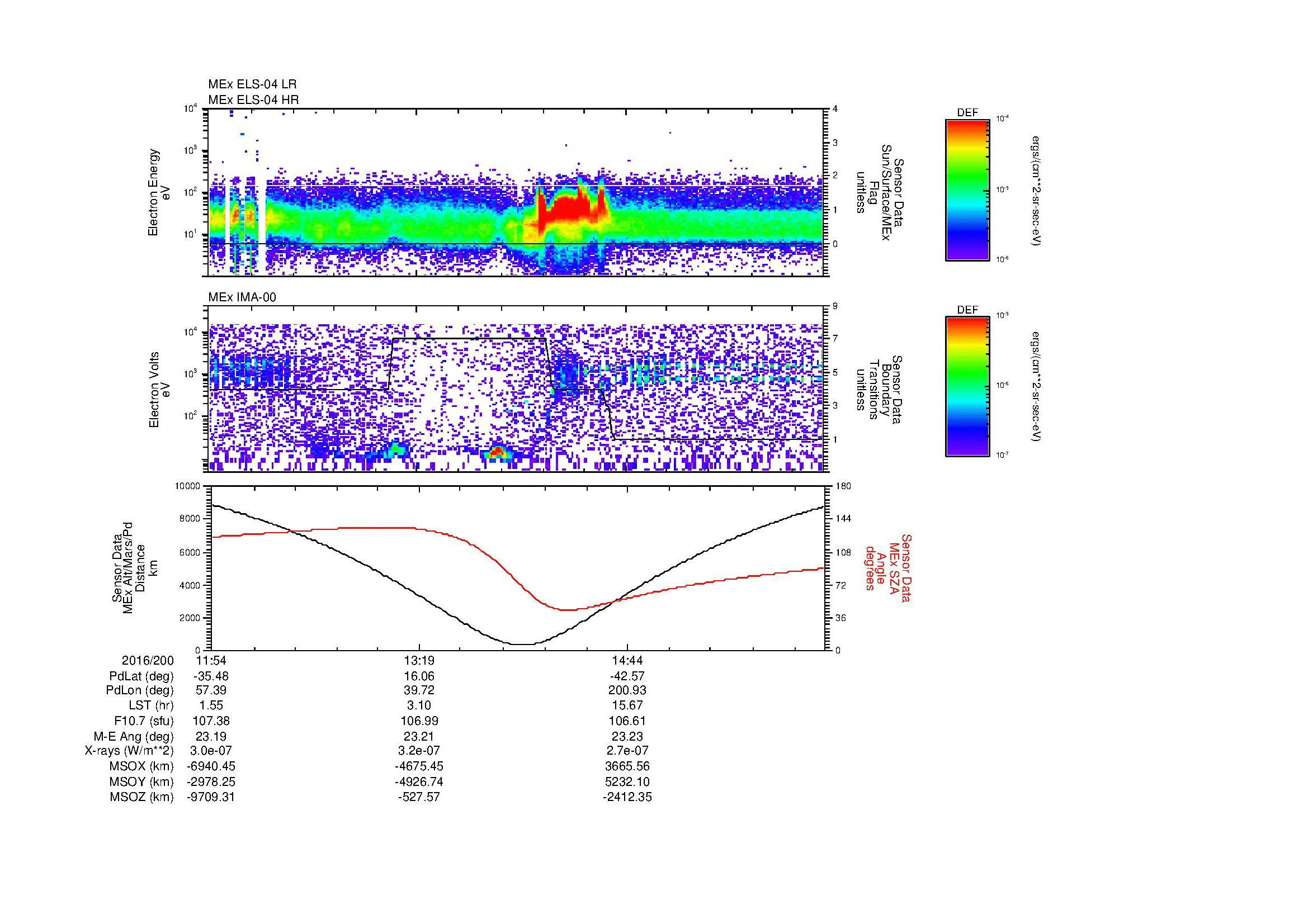Click the '2016/200' date label
This screenshot has width=1308, height=924.
click(148, 661)
